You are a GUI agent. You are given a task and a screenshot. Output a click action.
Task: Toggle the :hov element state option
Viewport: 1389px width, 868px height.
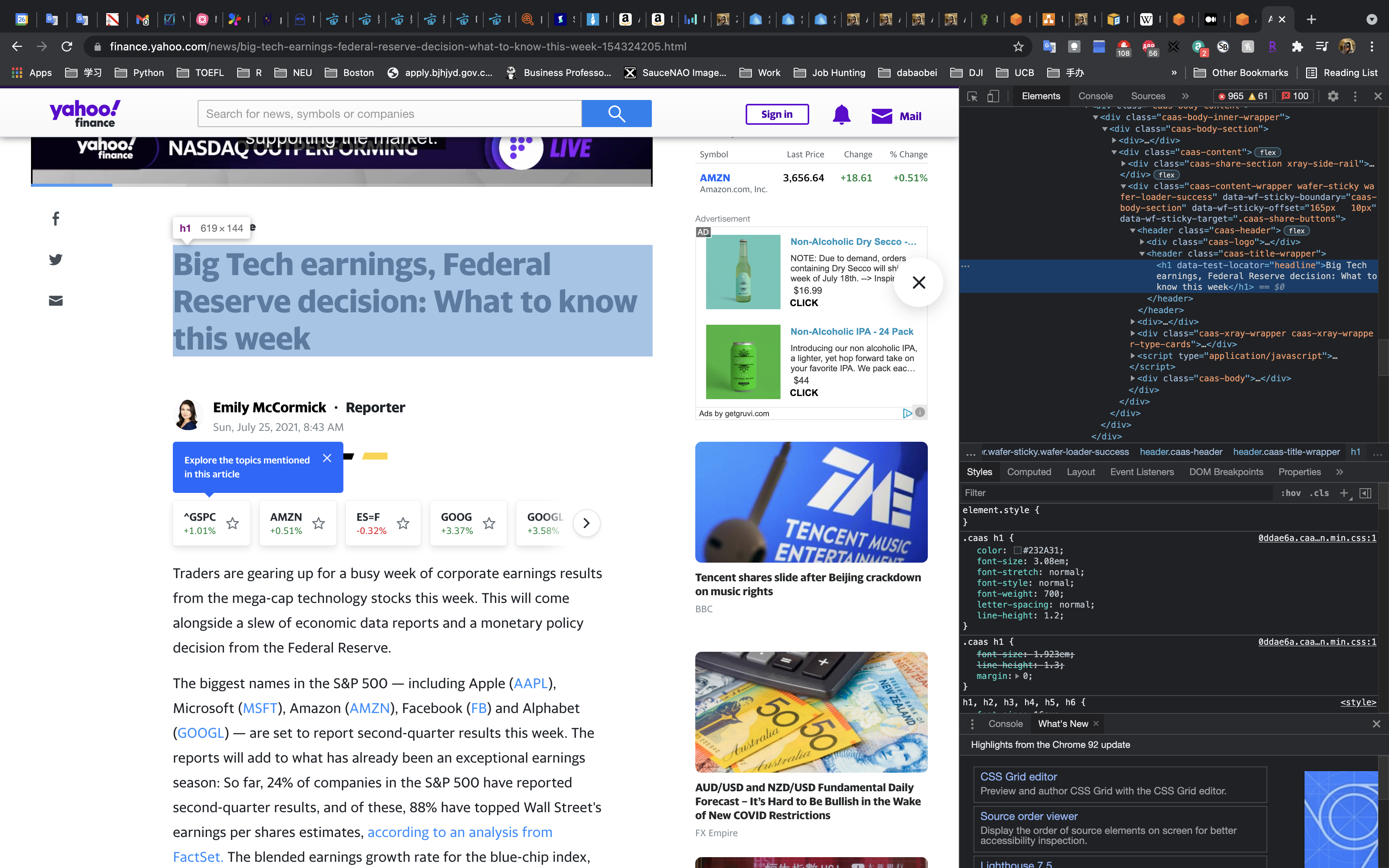click(x=1290, y=493)
